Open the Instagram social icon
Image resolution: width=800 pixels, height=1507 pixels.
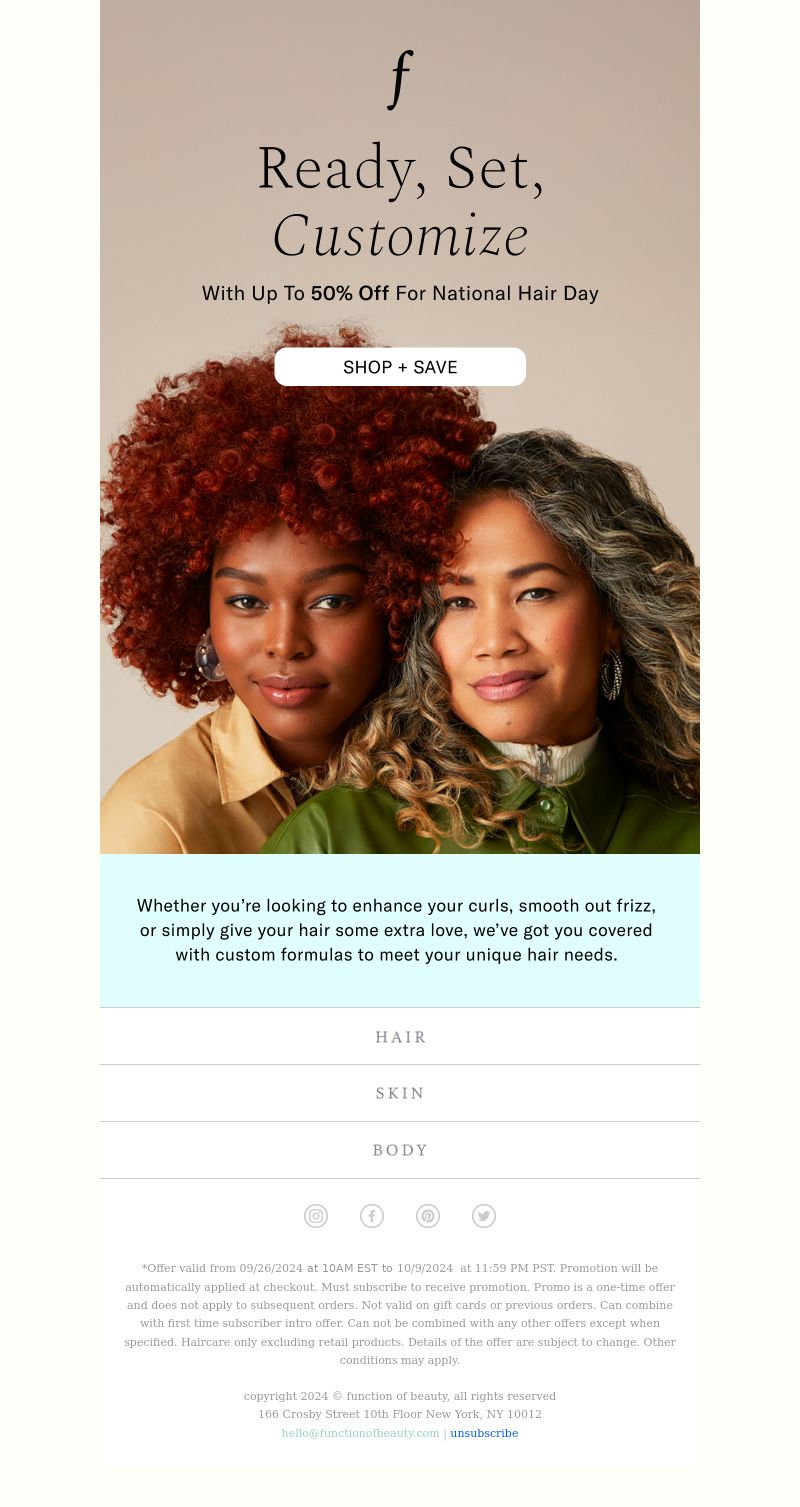(316, 1216)
